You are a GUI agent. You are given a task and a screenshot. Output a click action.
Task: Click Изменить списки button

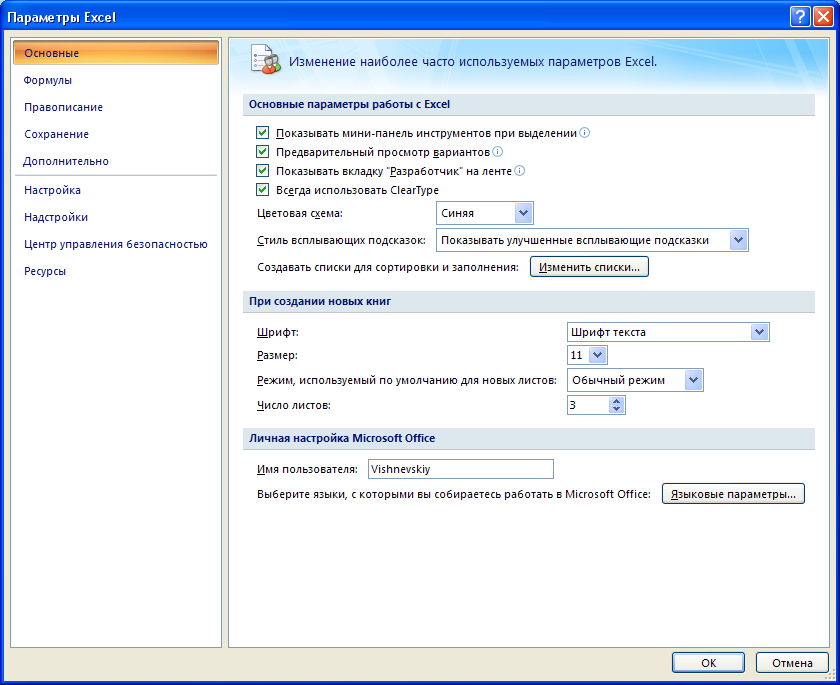click(589, 267)
